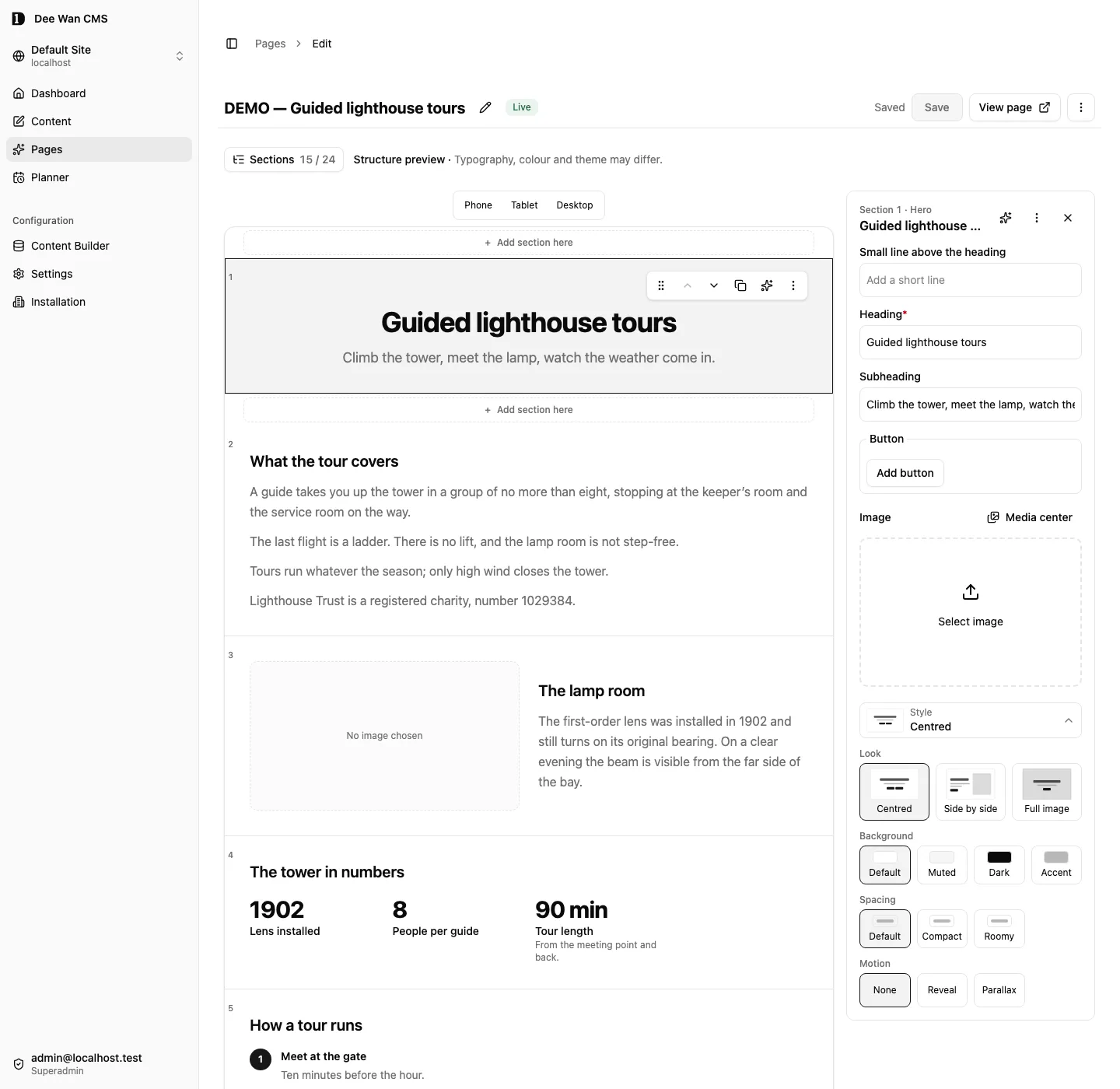Open page options three-dot menu

click(x=1081, y=107)
